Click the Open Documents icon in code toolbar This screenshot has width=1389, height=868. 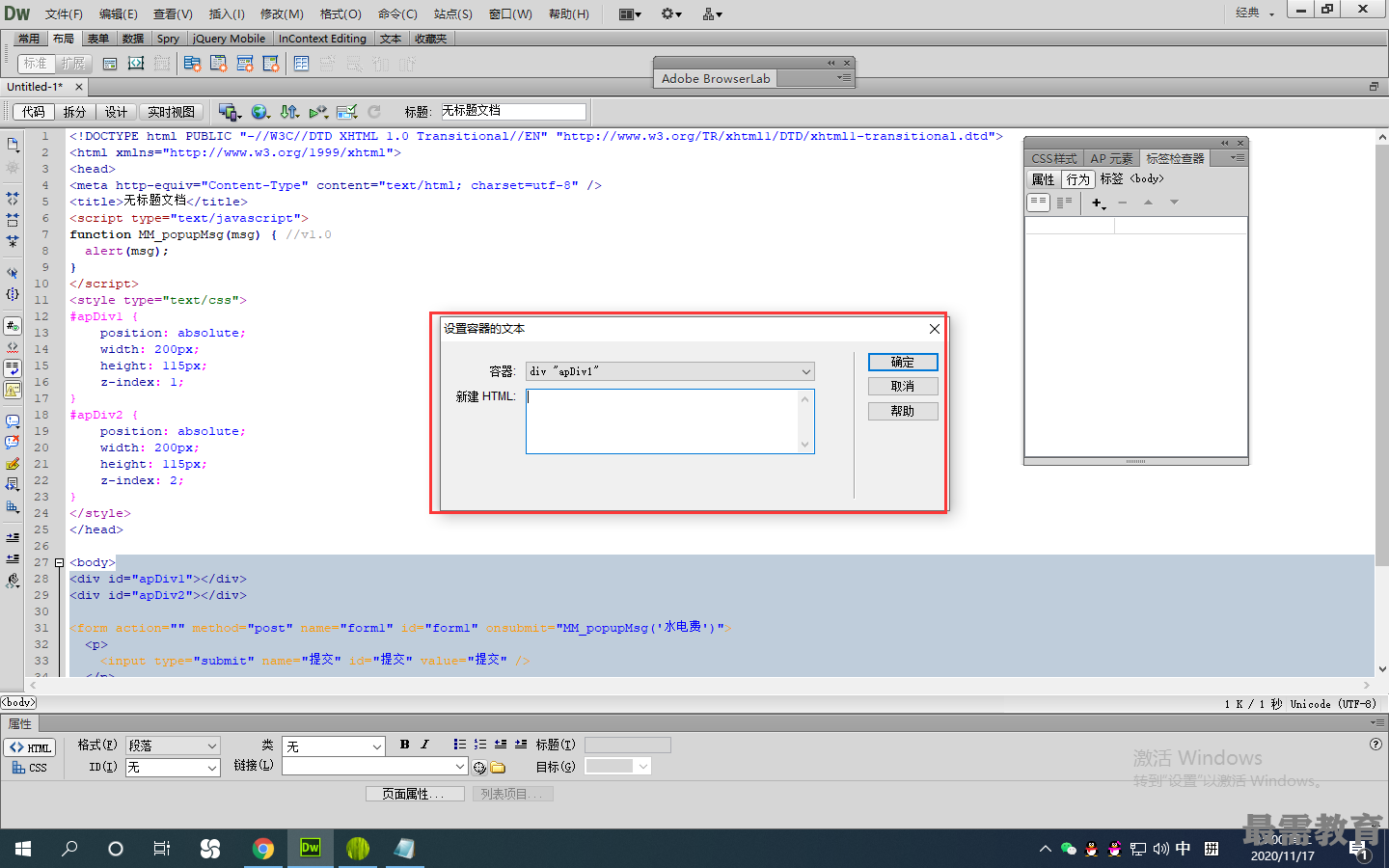[x=13, y=145]
